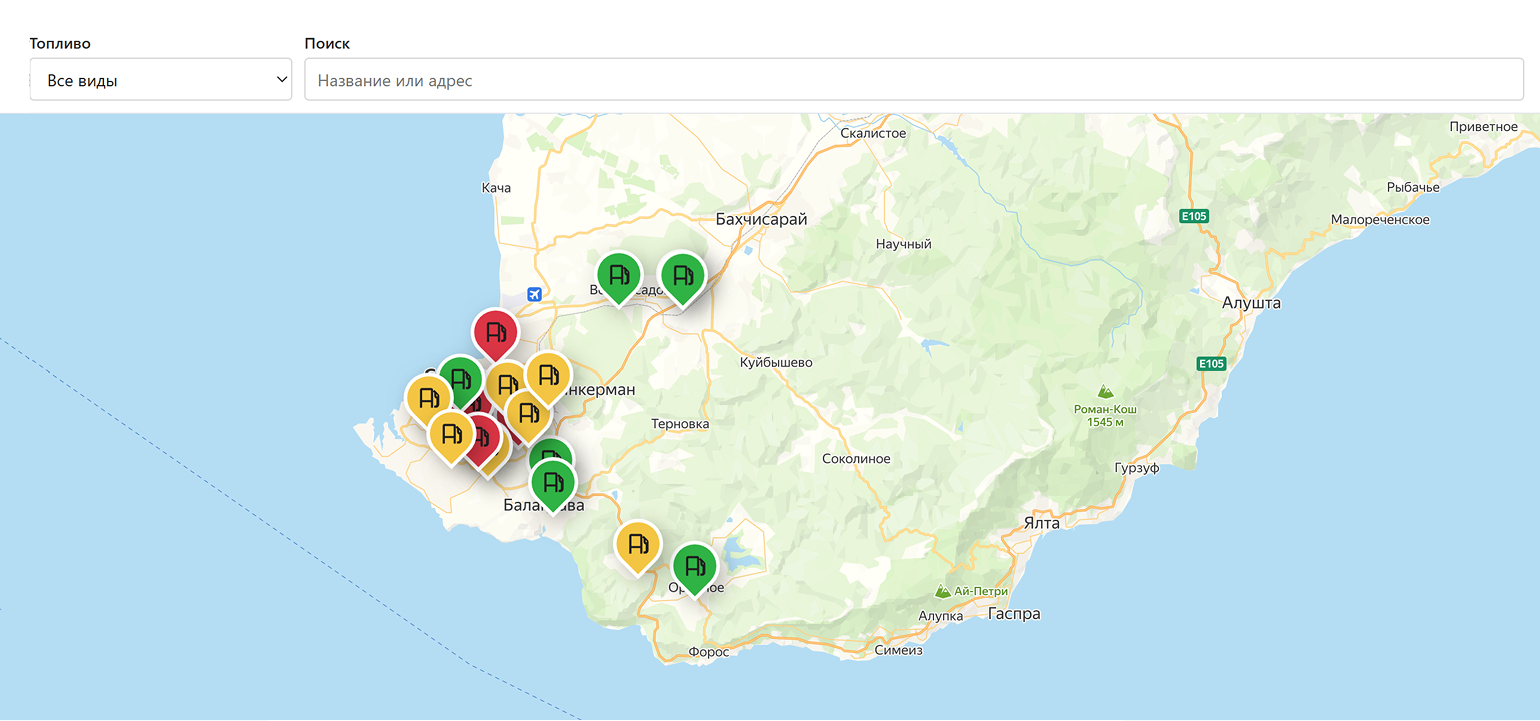Click the right green fuel marker near Бахчисарай road
This screenshot has width=1540, height=721.
pos(682,277)
